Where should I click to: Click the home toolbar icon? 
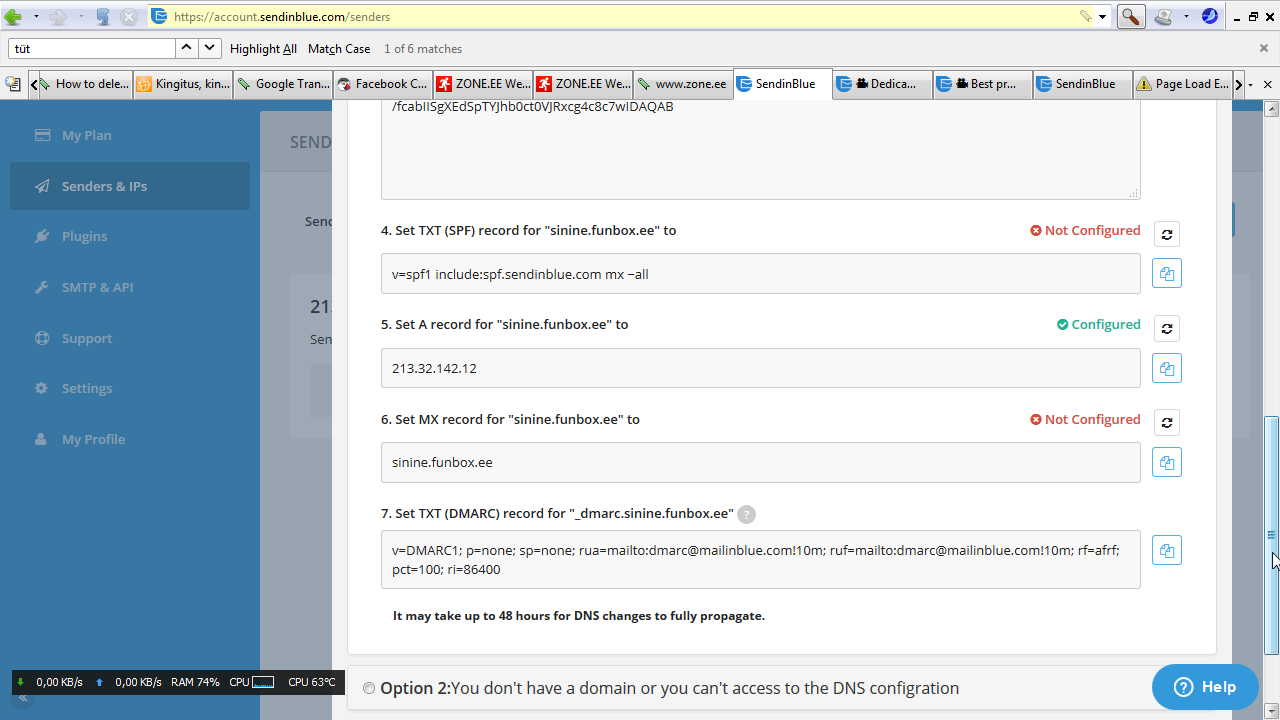[1163, 17]
